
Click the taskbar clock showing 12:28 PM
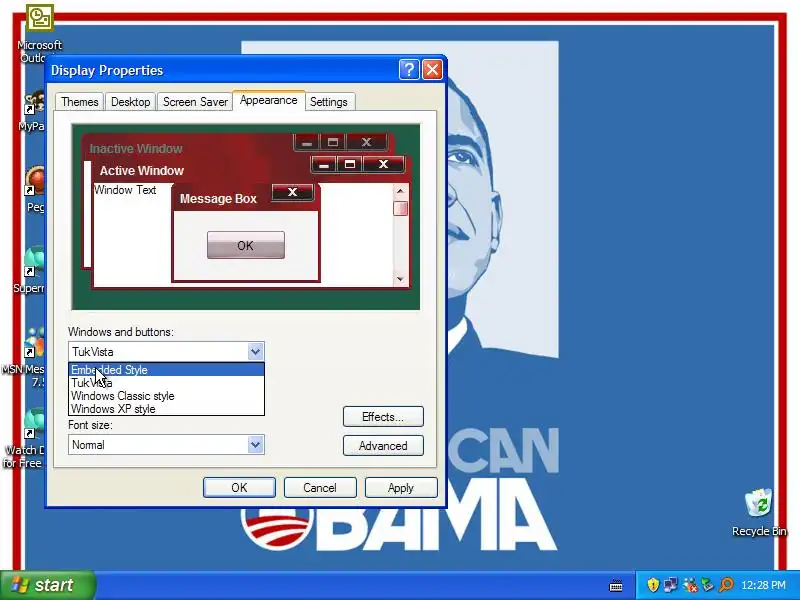(763, 585)
